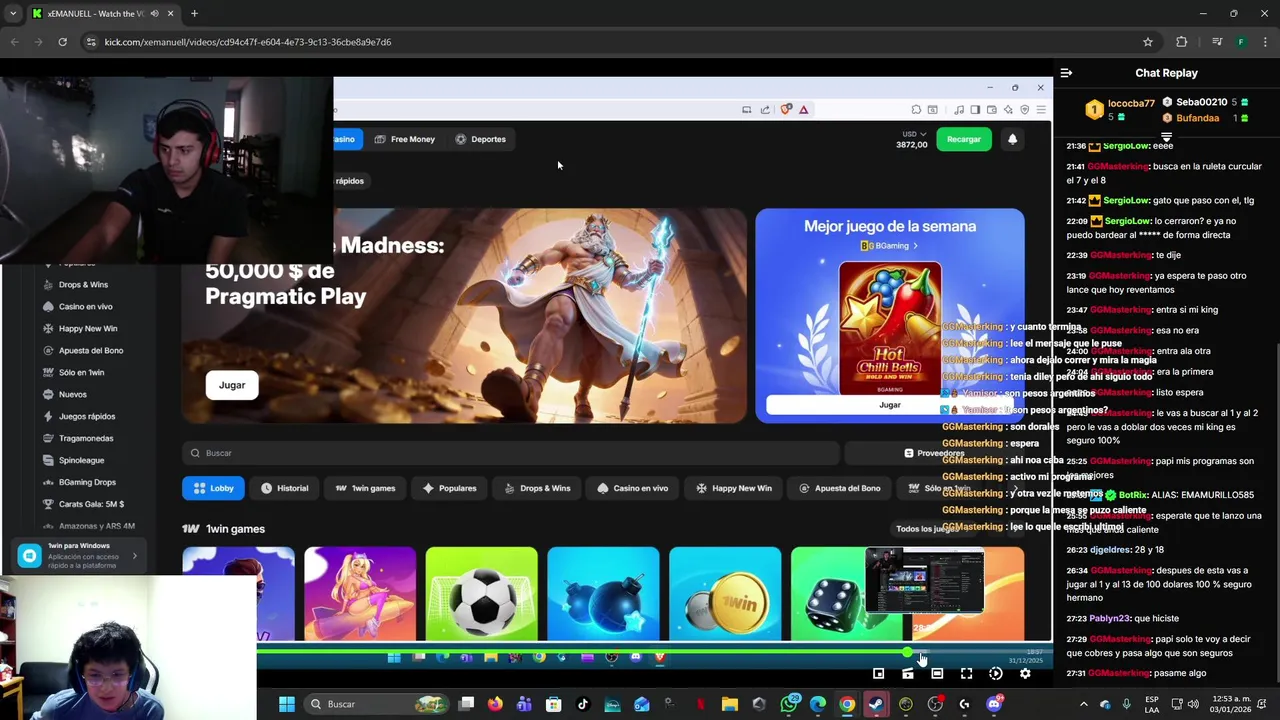Click the green Recargar button
Screen dimensions: 1280x720
964,139
